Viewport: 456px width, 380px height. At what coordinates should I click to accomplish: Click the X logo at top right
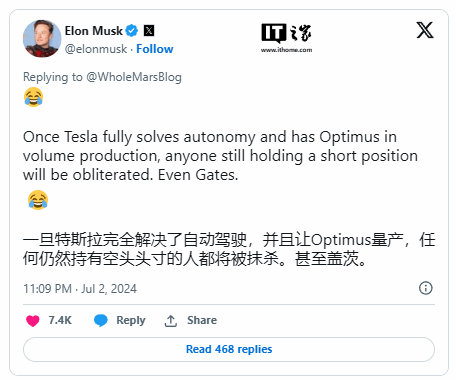coord(425,30)
